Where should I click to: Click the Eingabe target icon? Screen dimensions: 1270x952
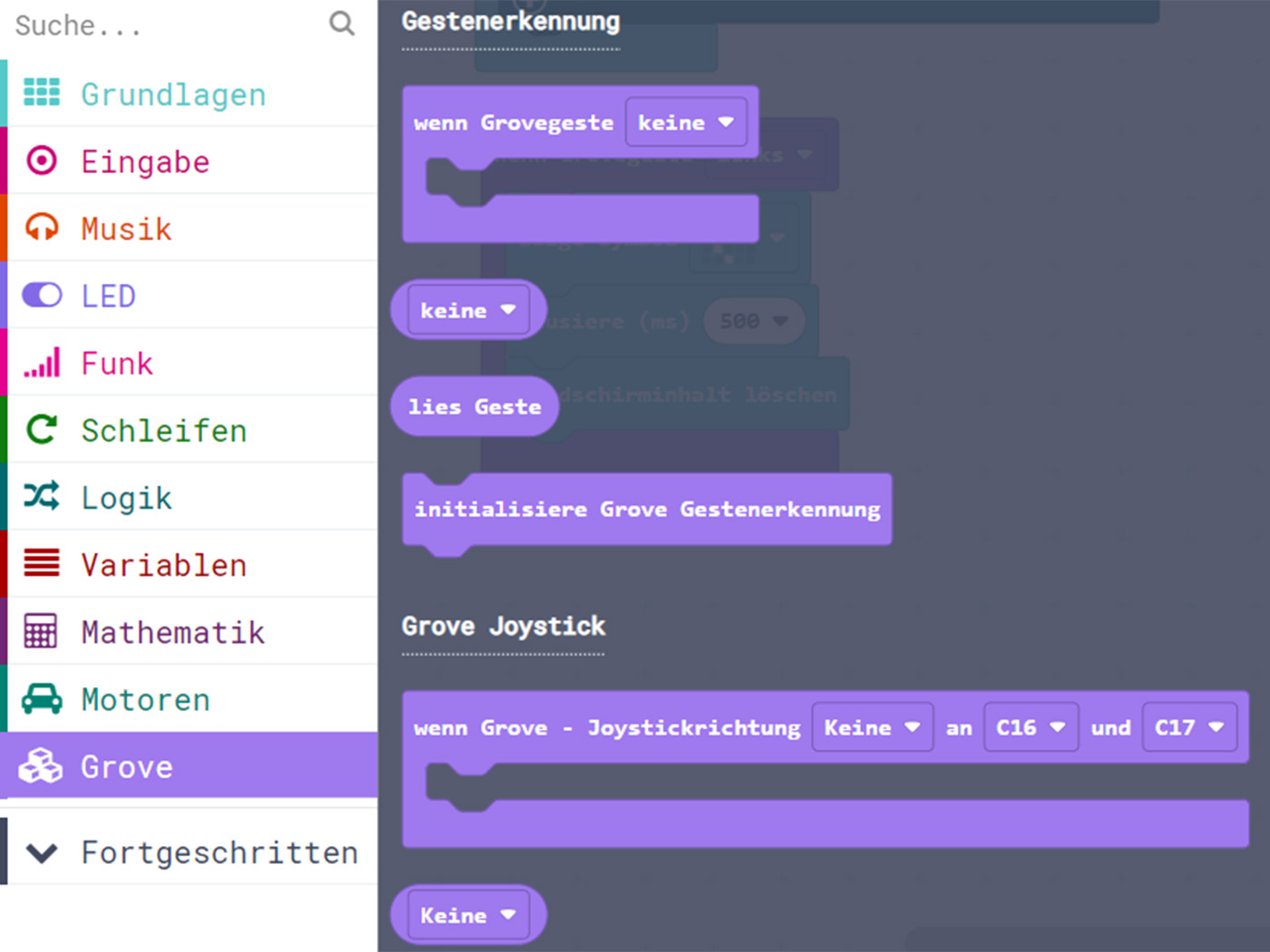click(42, 160)
